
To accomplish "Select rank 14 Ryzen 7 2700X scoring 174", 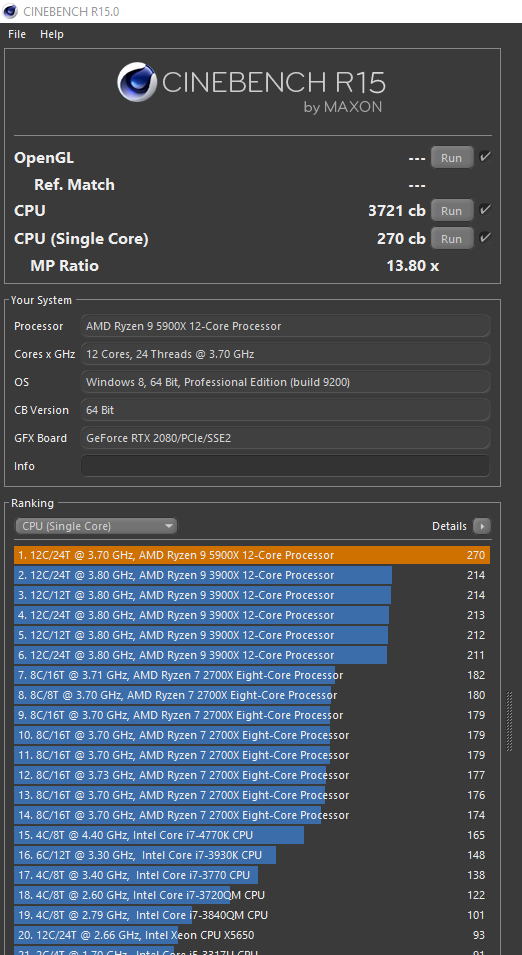I will click(x=252, y=816).
